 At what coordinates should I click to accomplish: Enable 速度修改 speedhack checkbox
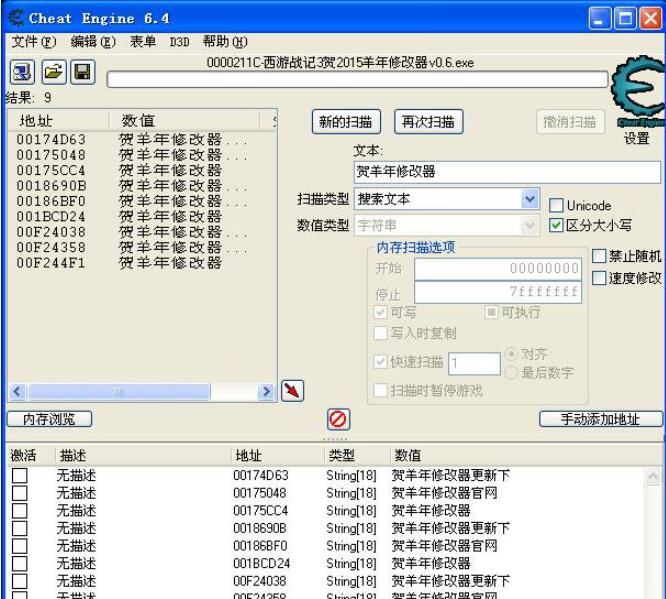point(599,278)
